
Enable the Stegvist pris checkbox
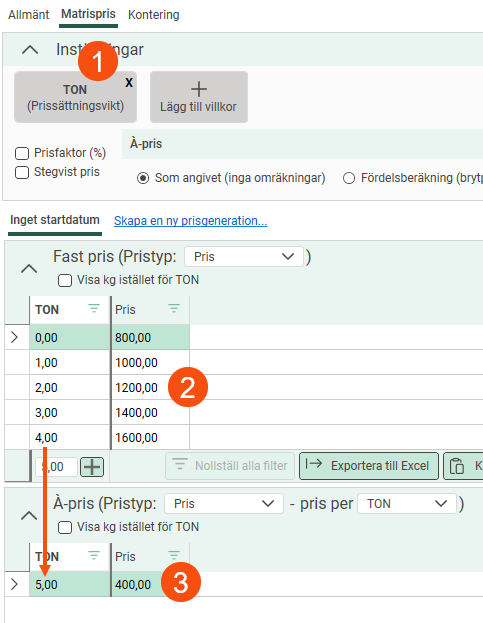pyautogui.click(x=22, y=172)
